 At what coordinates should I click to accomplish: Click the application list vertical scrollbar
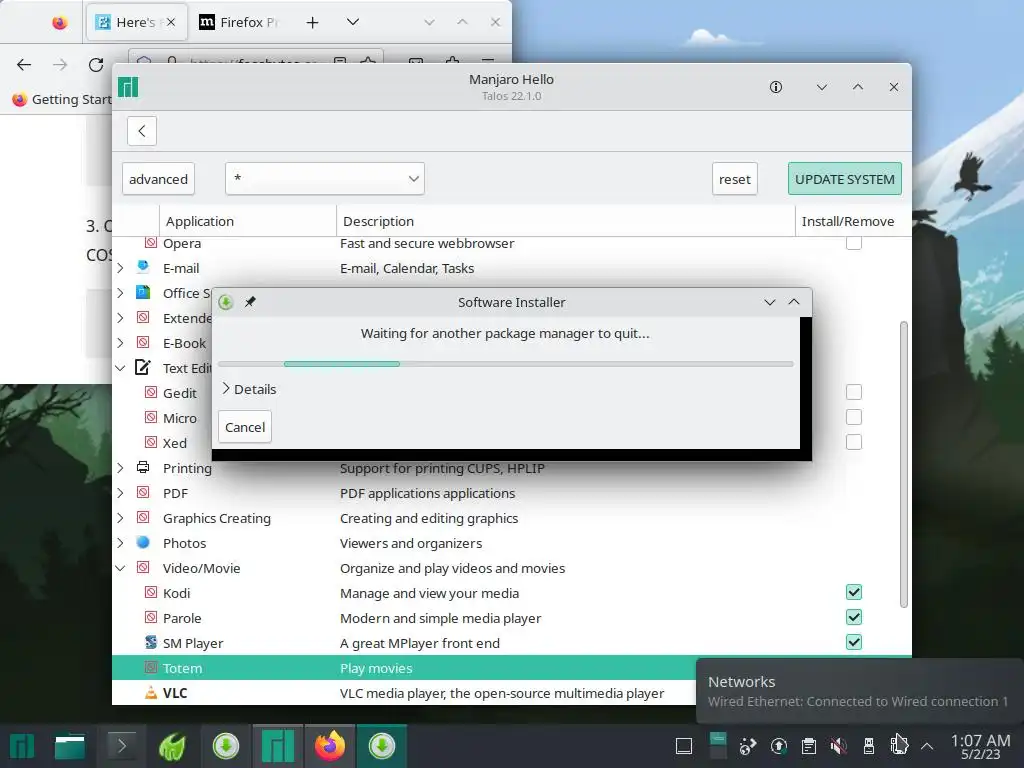click(904, 464)
